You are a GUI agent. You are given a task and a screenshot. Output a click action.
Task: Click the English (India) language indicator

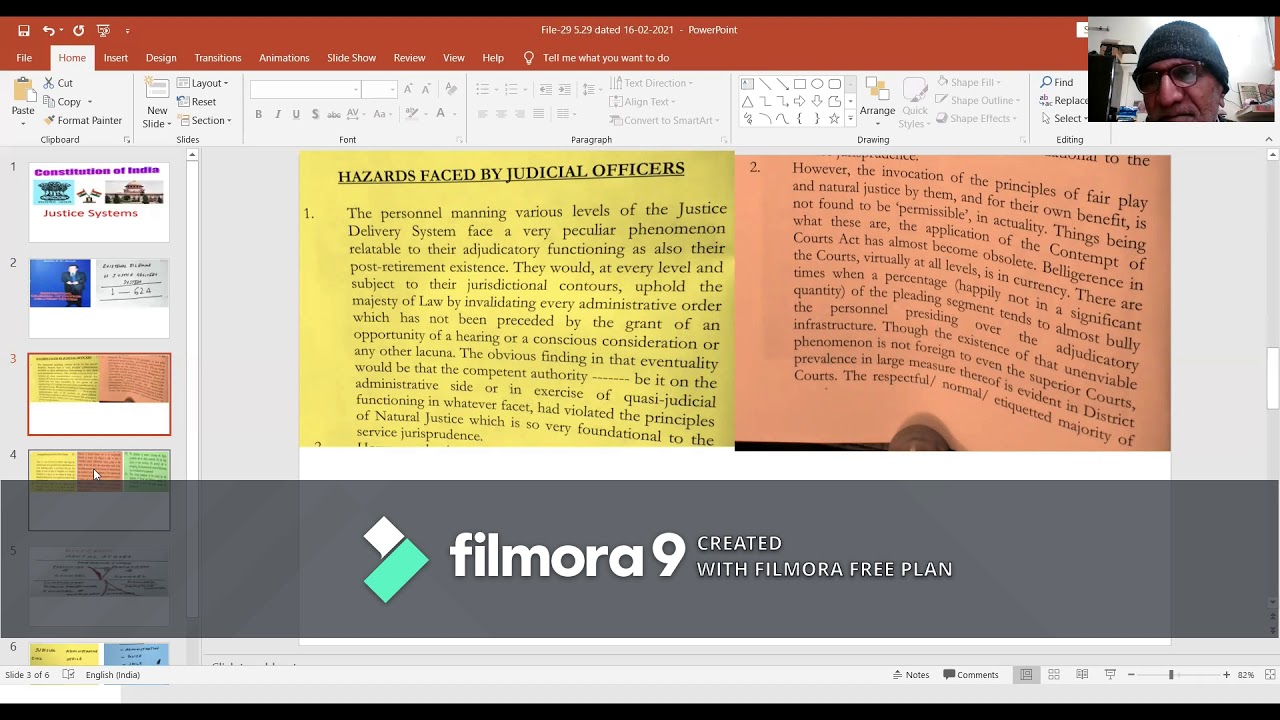[113, 675]
